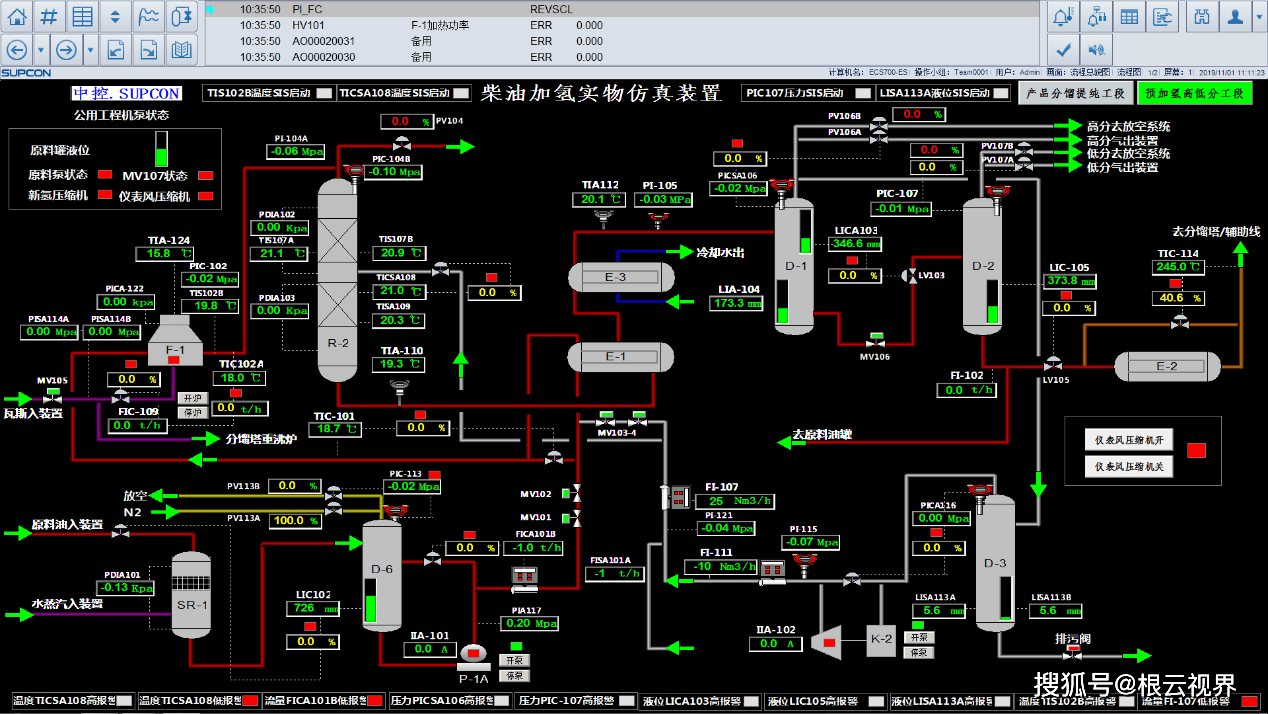Click the LIC102 value field showing 726
Viewport: 1268px width, 714px height.
click(x=306, y=608)
